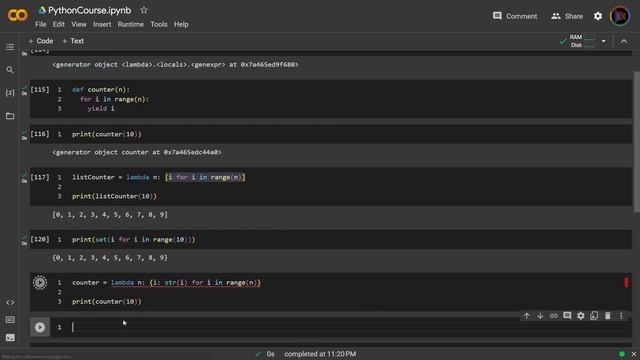Select execution count [120] cell

pyautogui.click(x=40, y=239)
